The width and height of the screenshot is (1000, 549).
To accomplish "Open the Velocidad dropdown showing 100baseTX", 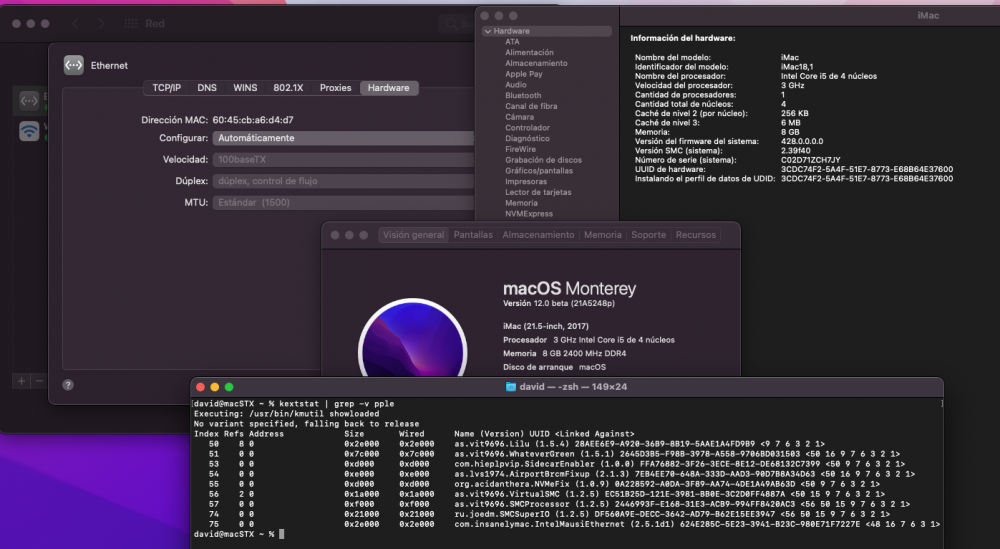I will pyautogui.click(x=344, y=159).
